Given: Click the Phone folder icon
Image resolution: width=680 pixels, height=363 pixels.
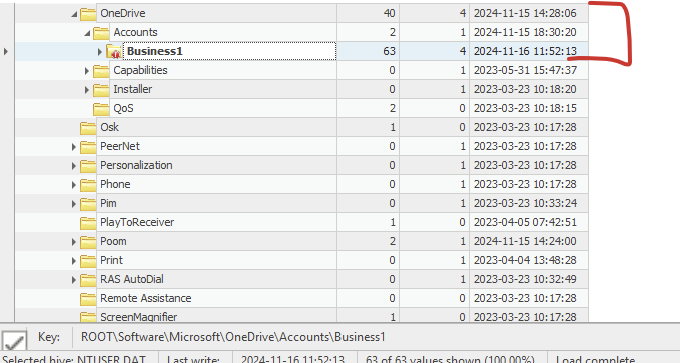Looking at the screenshot, I should pyautogui.click(x=88, y=185).
